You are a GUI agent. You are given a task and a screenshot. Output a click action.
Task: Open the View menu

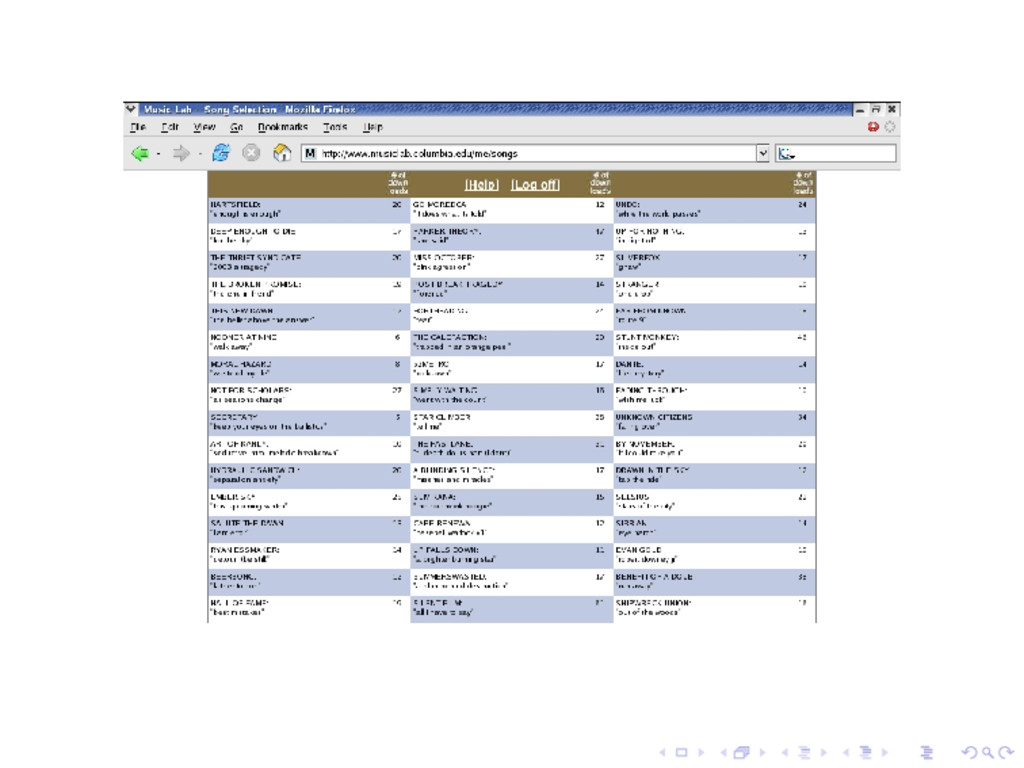204,127
